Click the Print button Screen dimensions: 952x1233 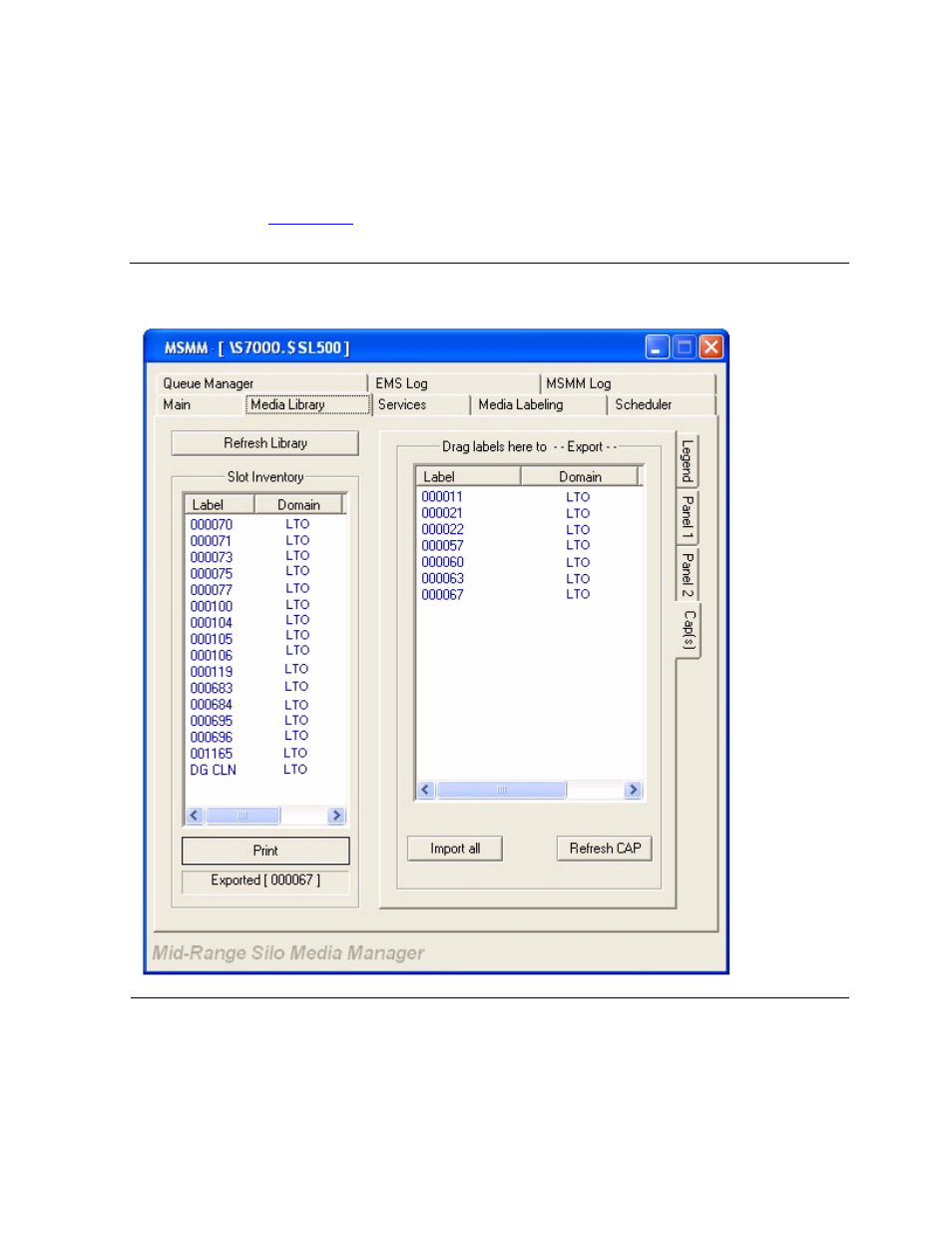[x=265, y=851]
